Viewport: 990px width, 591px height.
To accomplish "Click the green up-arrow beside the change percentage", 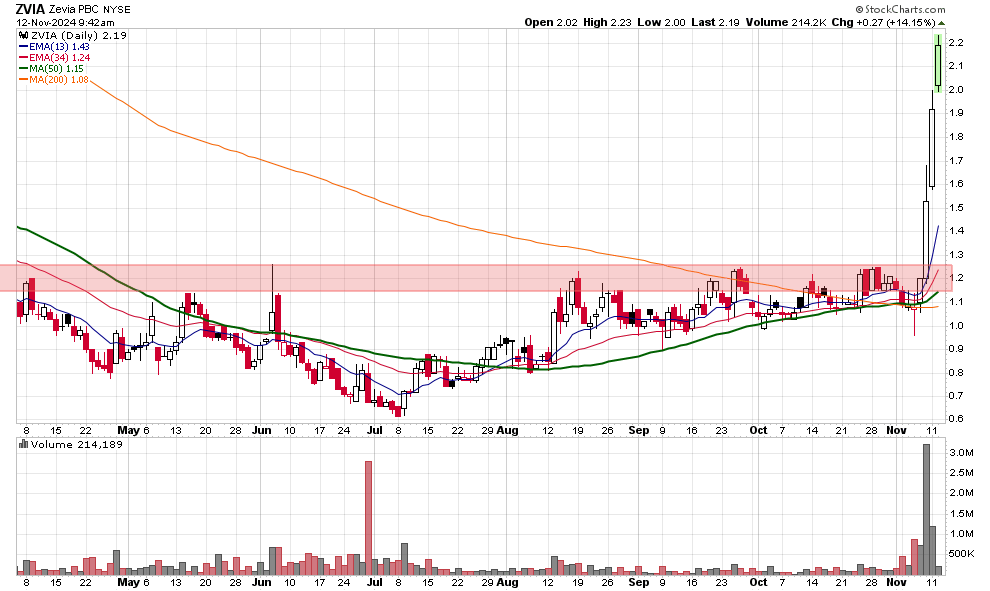I will [x=941, y=22].
